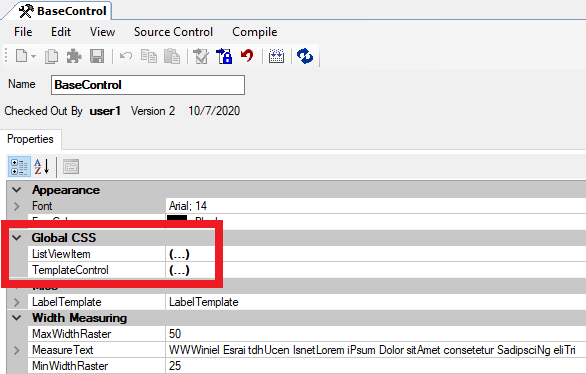
Task: Click the ListViewItem (...) value
Action: click(x=179, y=254)
